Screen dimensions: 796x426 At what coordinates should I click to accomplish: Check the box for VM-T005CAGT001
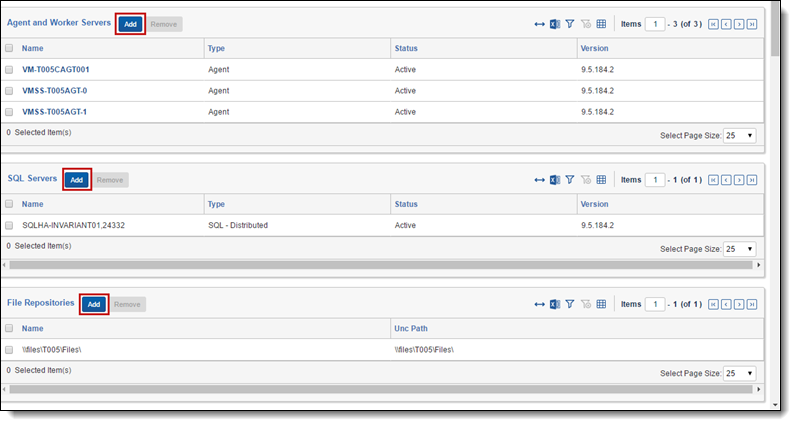pos(10,69)
